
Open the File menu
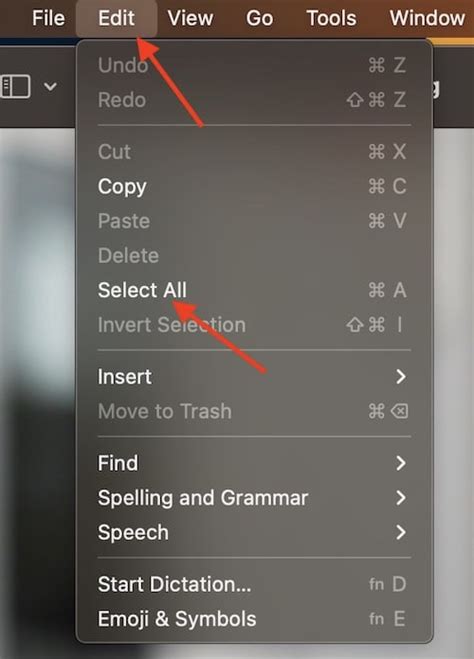coord(48,18)
